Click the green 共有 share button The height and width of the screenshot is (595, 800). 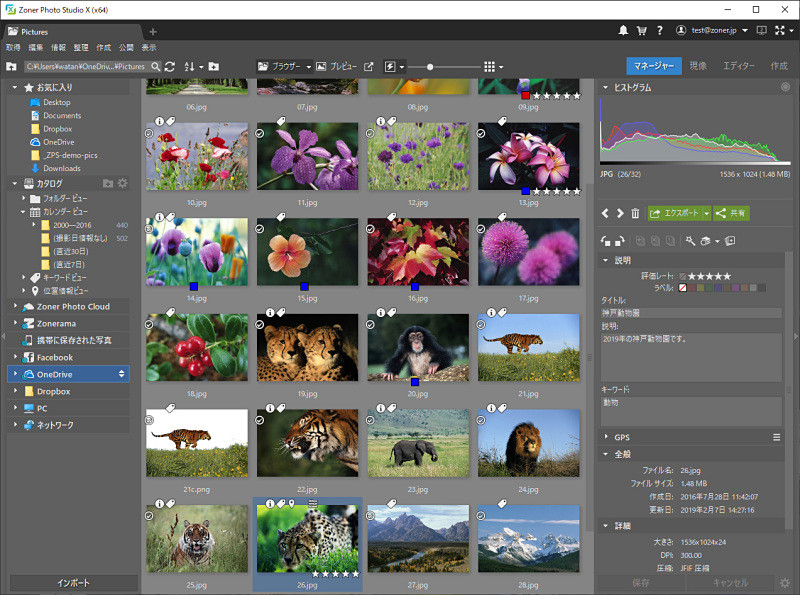click(732, 213)
